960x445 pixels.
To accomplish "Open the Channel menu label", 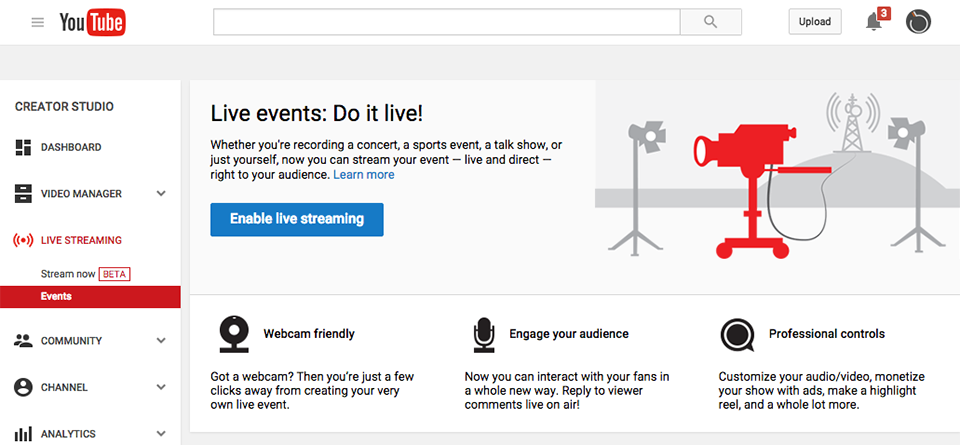I will coord(64,387).
